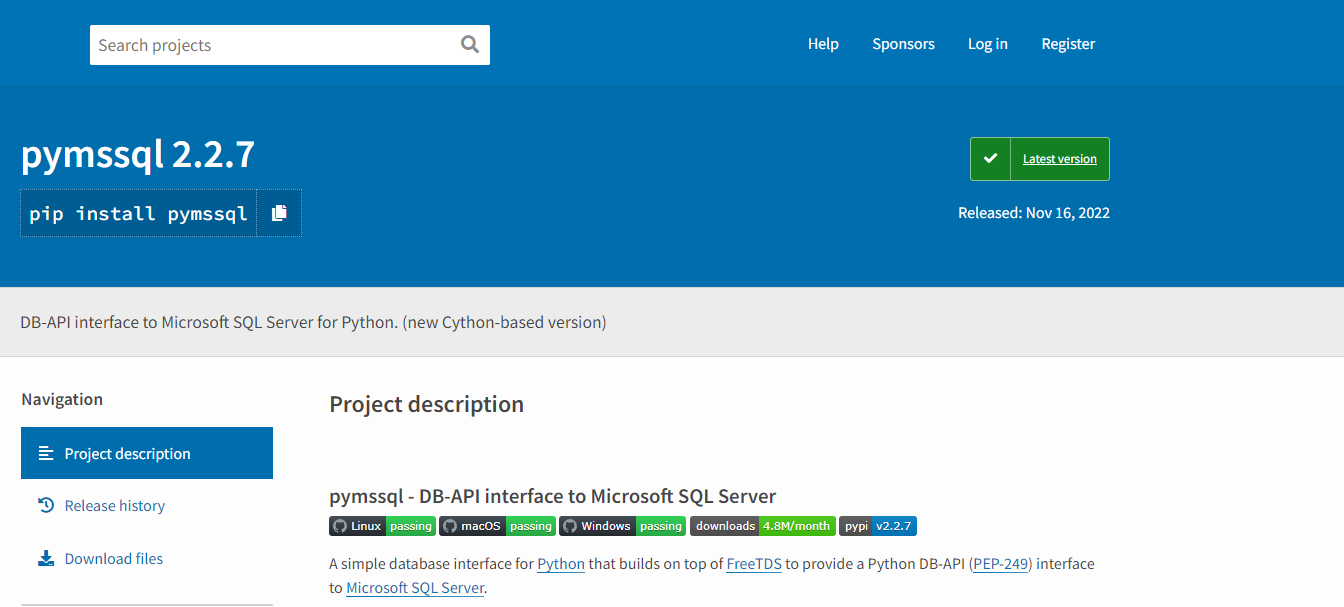Viewport: 1344px width, 607px height.
Task: Click the pip install pymssql command text
Action: click(x=138, y=213)
